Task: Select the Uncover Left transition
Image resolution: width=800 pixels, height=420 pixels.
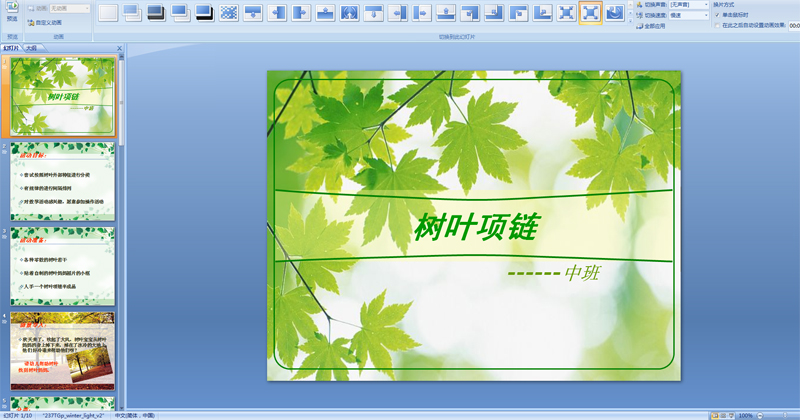Action: [397, 12]
